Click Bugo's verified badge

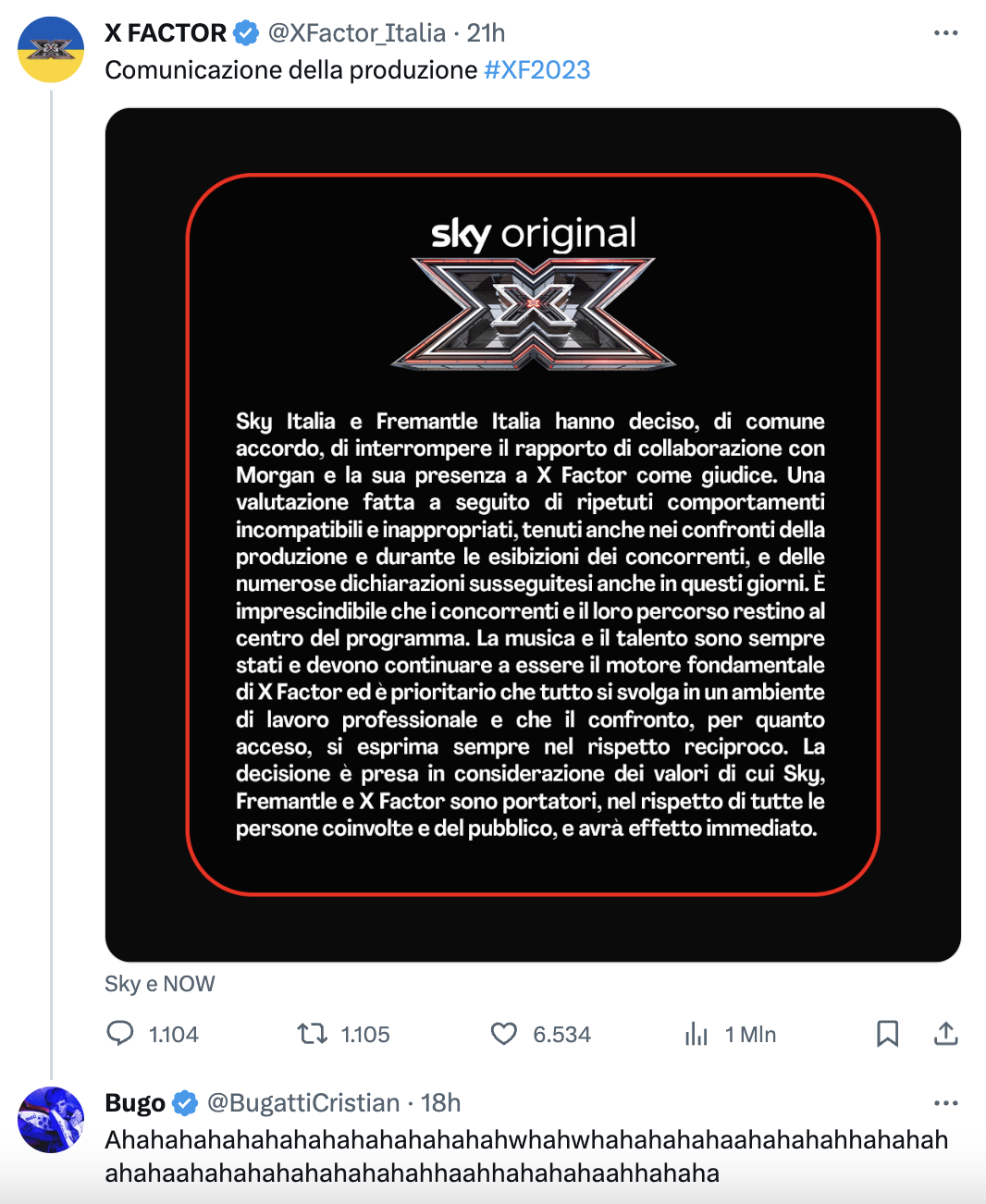(x=185, y=1103)
